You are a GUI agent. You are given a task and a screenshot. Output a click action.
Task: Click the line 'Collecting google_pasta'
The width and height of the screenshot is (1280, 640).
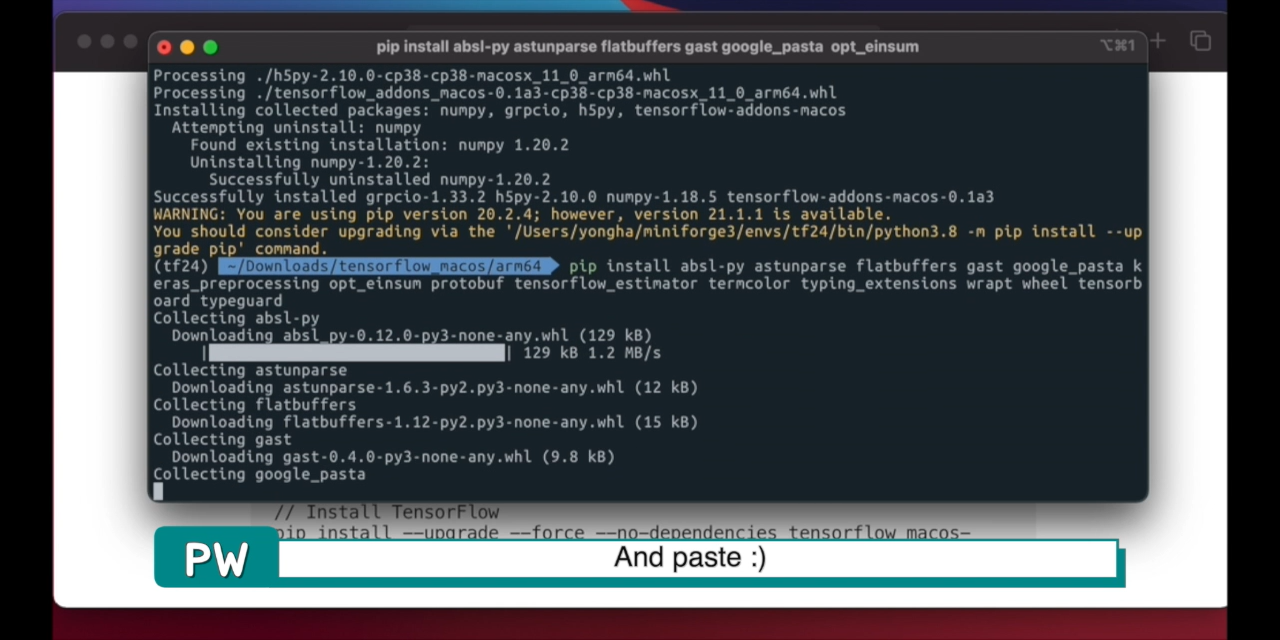click(259, 474)
